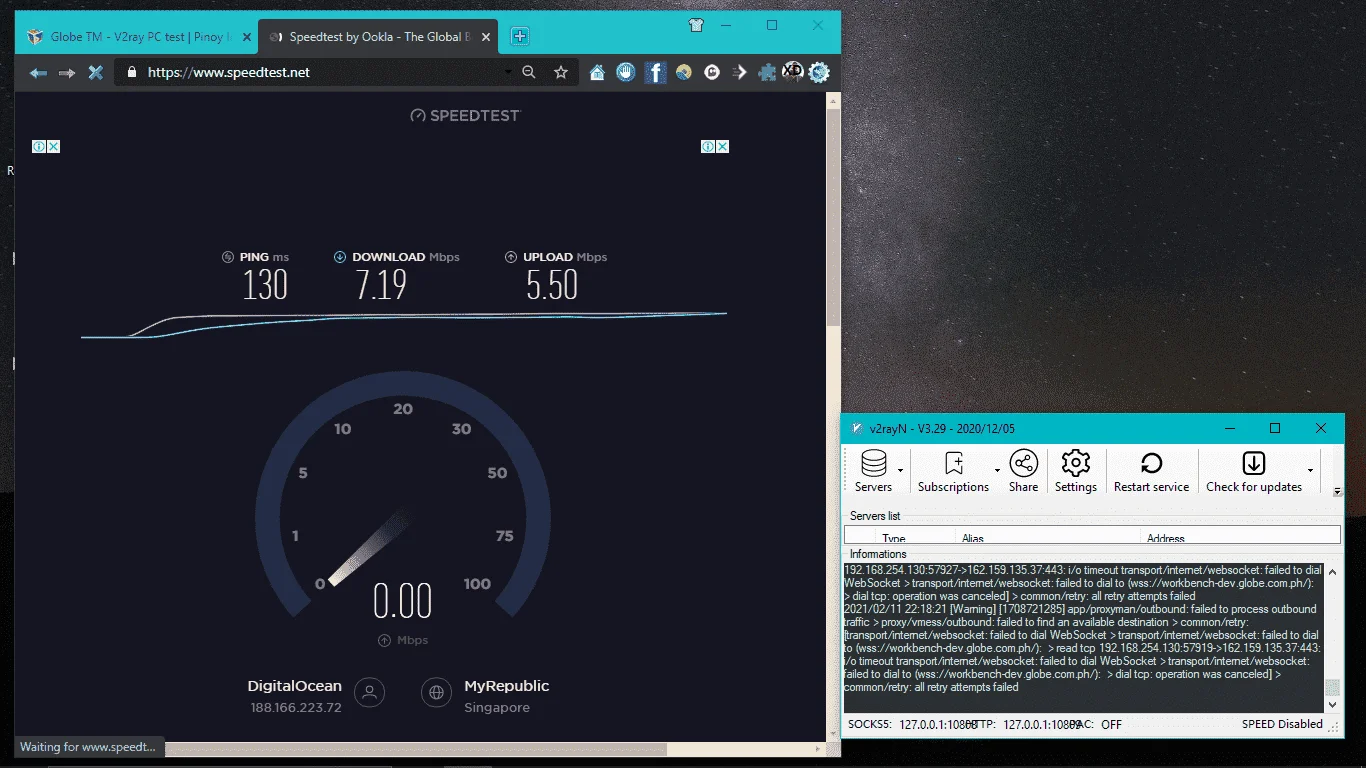Stop loading the Speedtest page
1366x768 pixels.
[96, 72]
